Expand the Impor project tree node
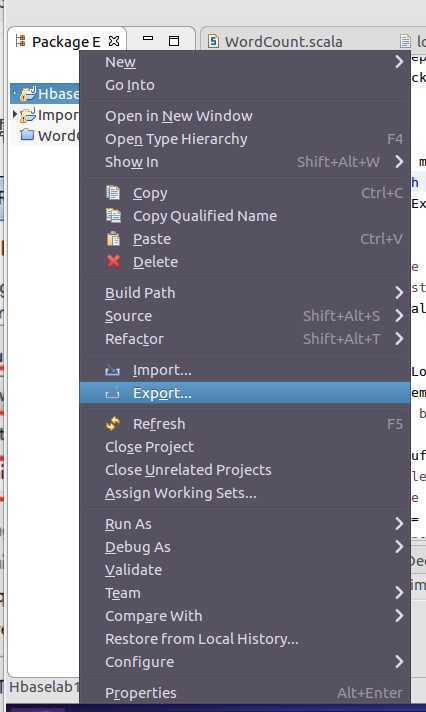Viewport: 426px width, 712px height. (15, 114)
